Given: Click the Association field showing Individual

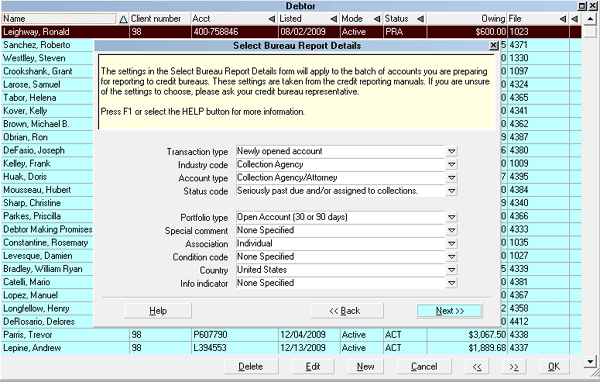Looking at the screenshot, I should 340,243.
